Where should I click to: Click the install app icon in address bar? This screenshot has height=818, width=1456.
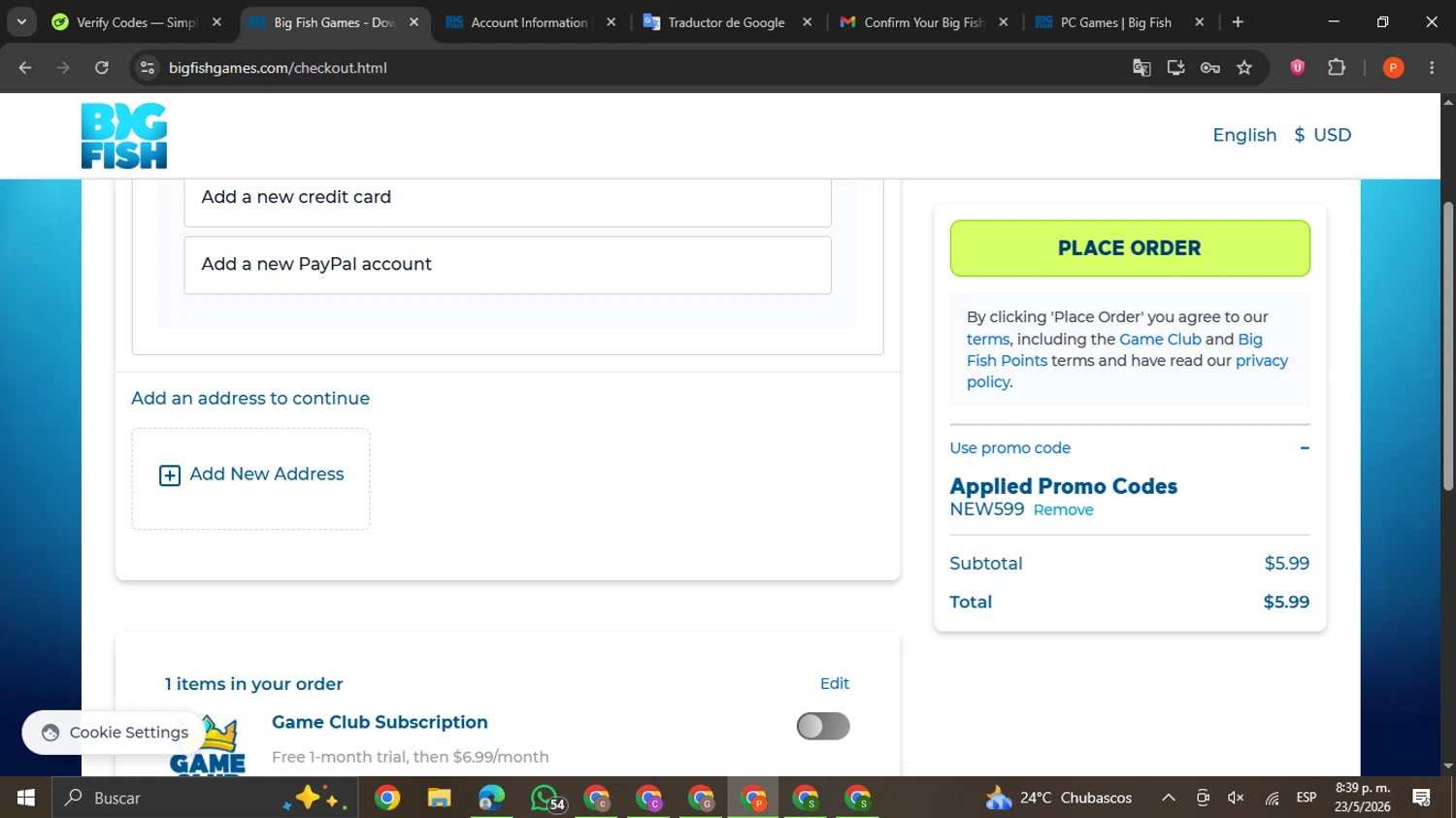pyautogui.click(x=1175, y=68)
